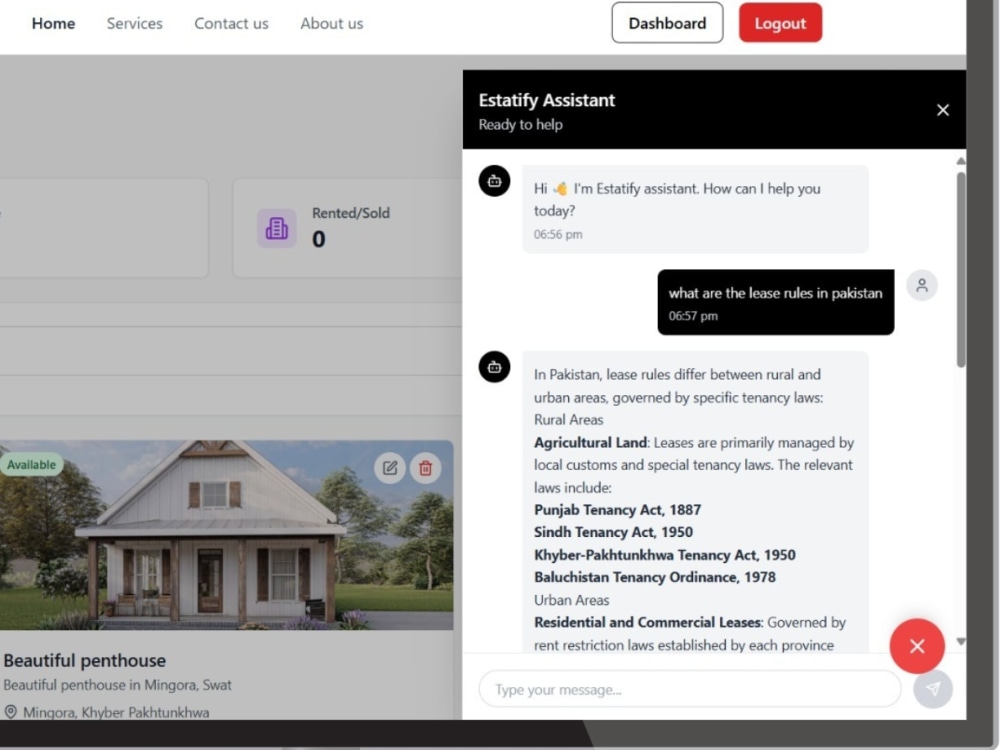Click the red floating chat close button
Viewport: 1000px width, 750px height.
(x=916, y=646)
